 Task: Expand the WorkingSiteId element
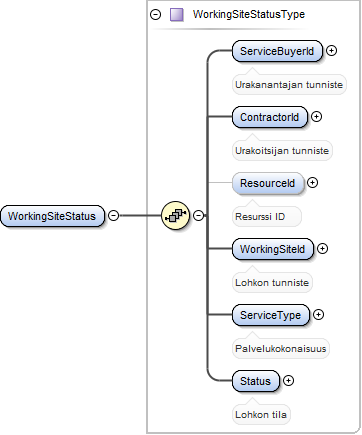(x=322, y=249)
